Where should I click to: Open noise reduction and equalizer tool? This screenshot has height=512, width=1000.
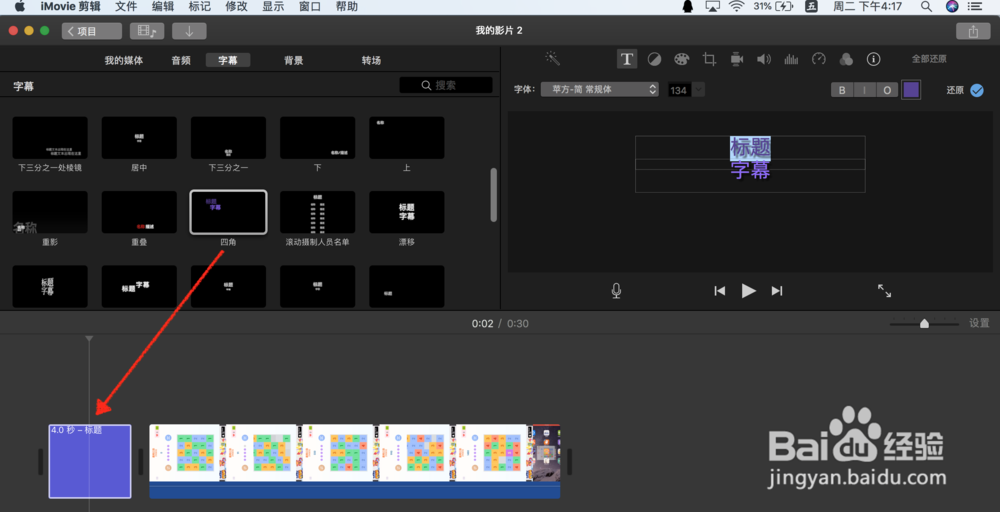point(791,59)
